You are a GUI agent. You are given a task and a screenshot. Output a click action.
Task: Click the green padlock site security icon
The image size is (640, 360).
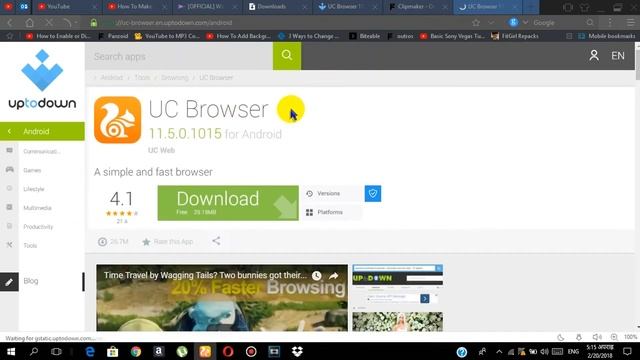94,23
